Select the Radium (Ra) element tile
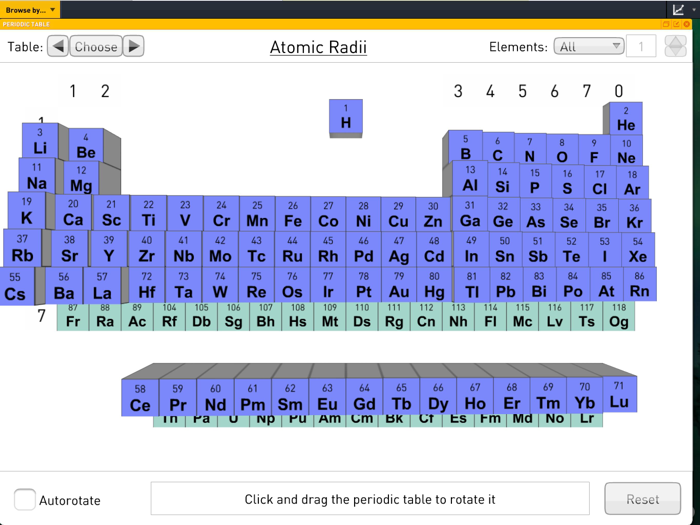Image resolution: width=700 pixels, height=525 pixels. [x=105, y=316]
